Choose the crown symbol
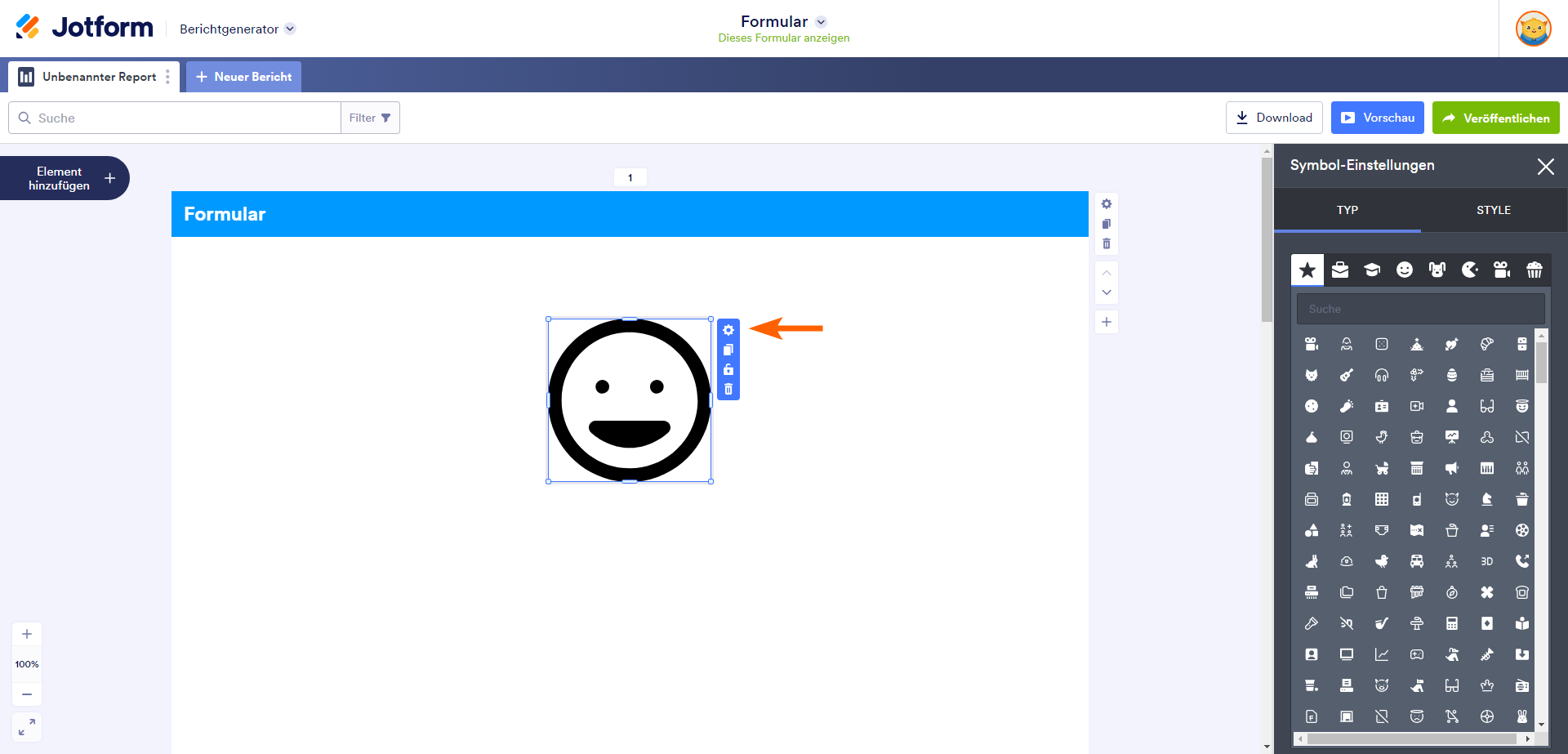This screenshot has height=754, width=1568. click(1487, 685)
